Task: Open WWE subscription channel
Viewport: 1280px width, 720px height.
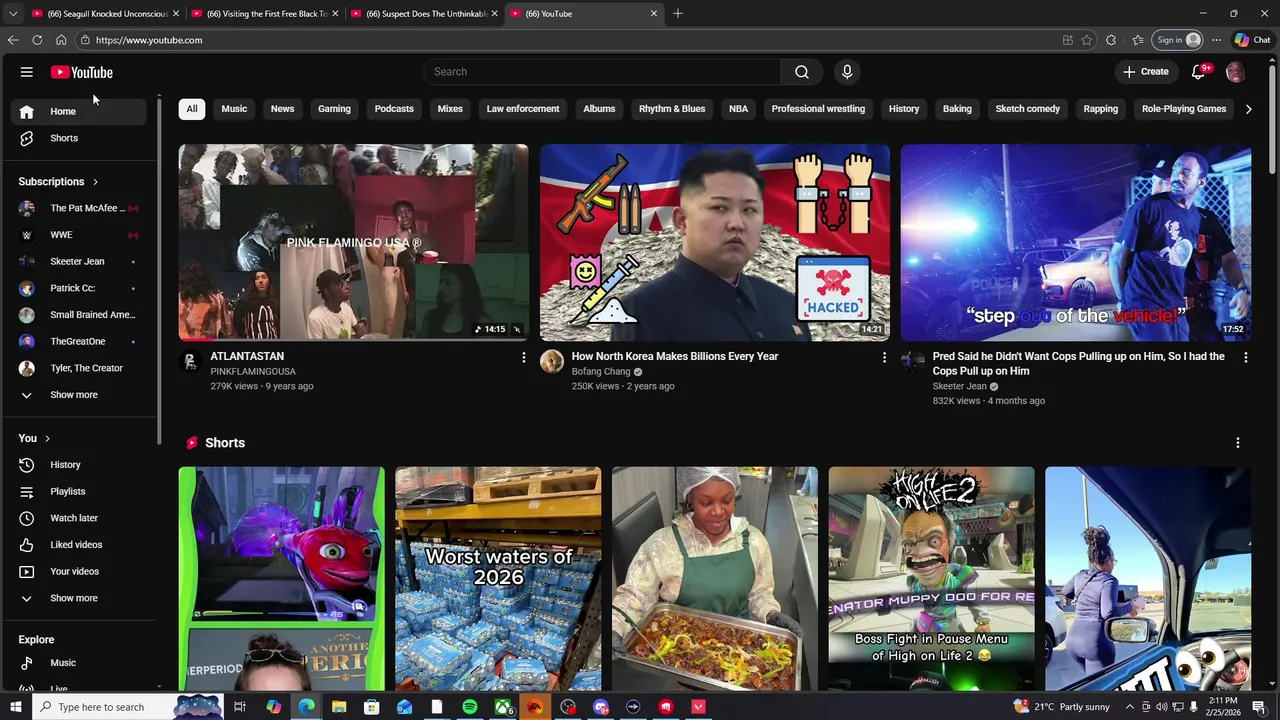Action: coord(80,235)
